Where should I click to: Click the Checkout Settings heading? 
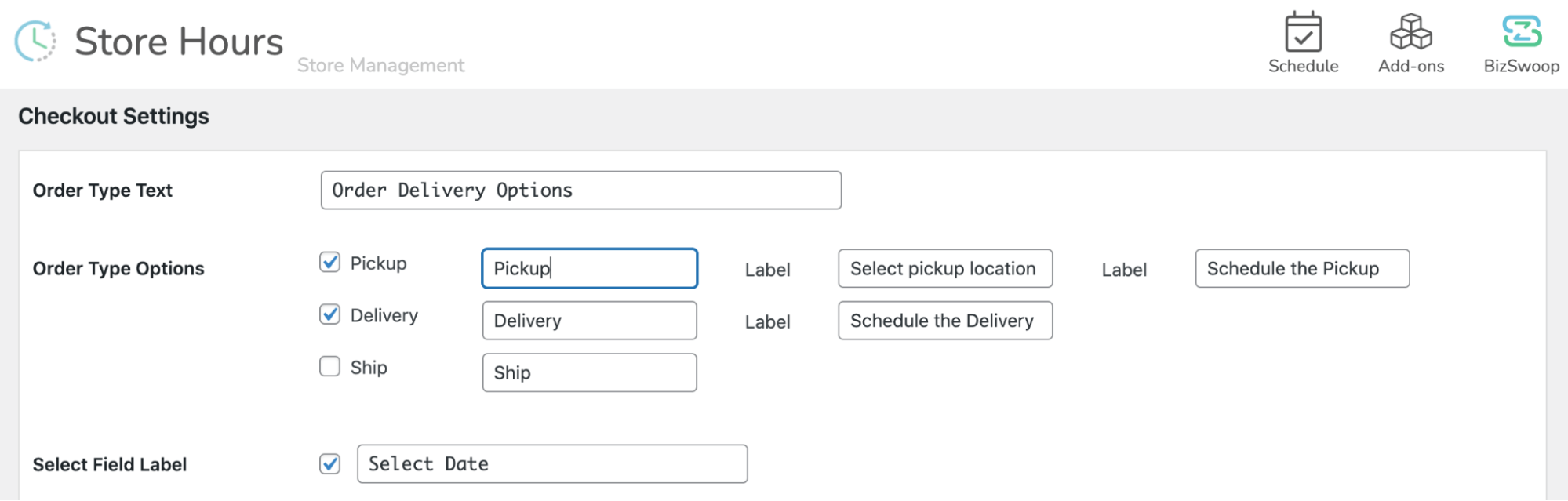click(114, 116)
